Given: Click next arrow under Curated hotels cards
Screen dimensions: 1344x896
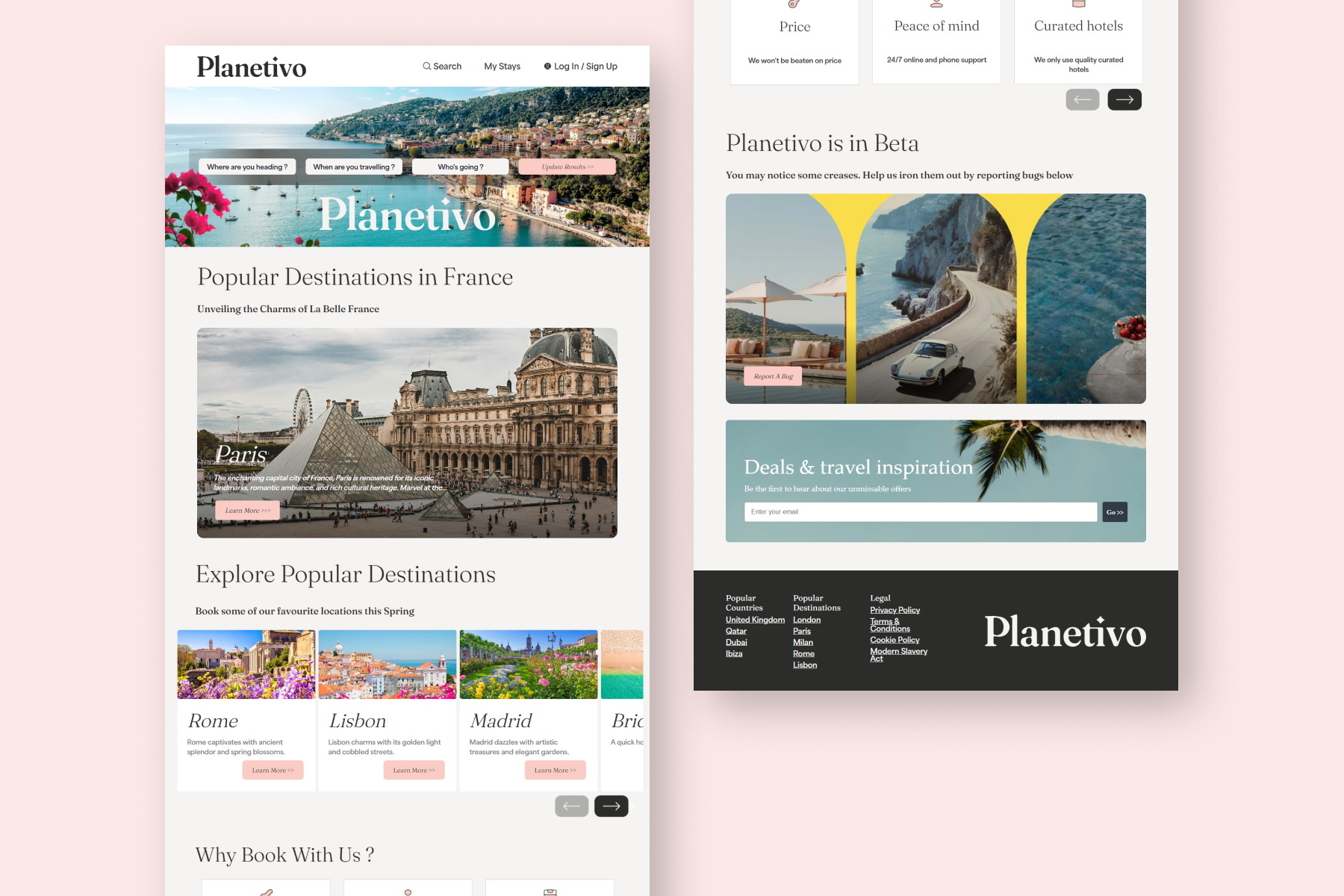Looking at the screenshot, I should [x=1124, y=99].
